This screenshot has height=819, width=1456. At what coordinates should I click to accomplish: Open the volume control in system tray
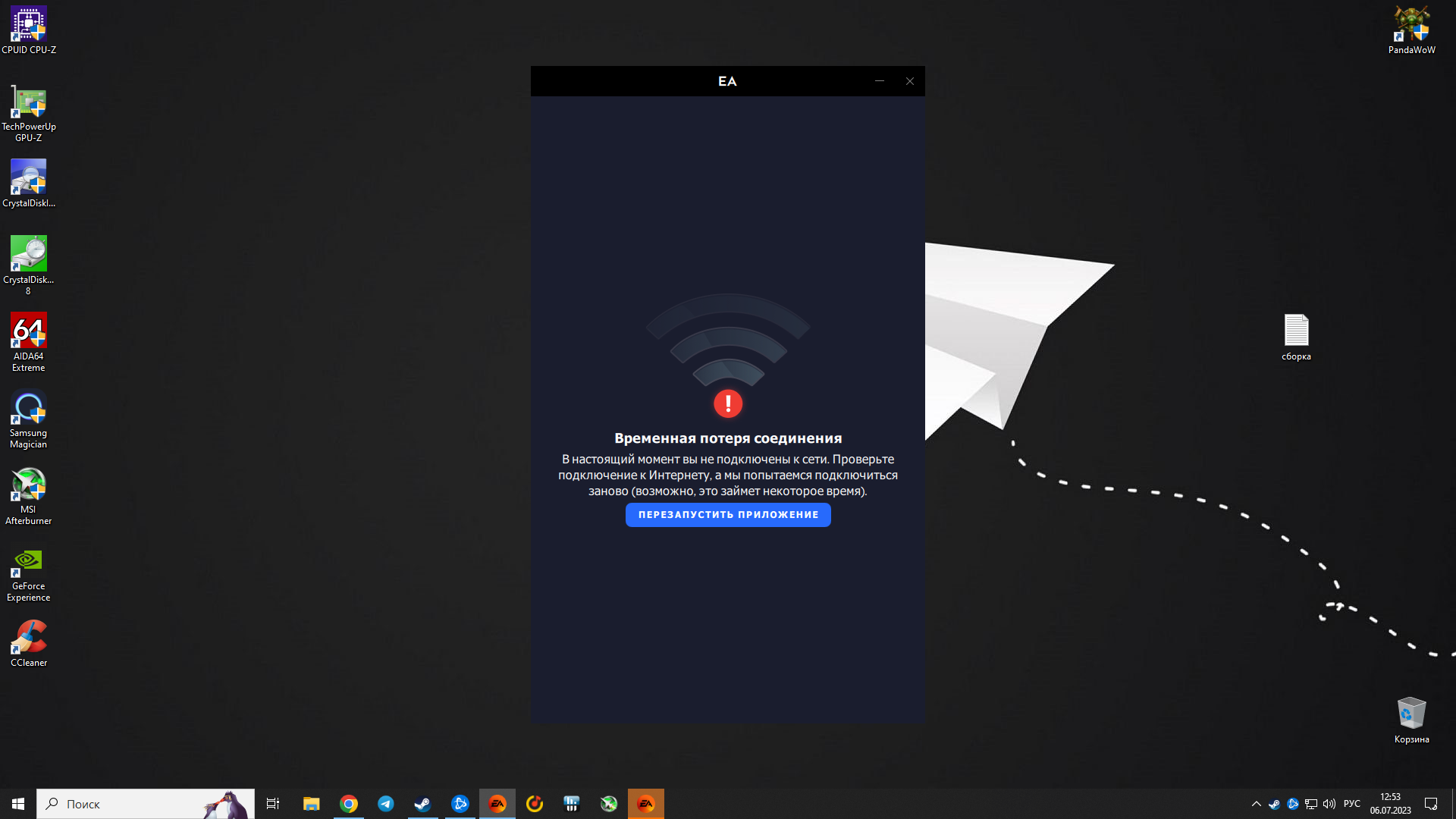tap(1329, 804)
